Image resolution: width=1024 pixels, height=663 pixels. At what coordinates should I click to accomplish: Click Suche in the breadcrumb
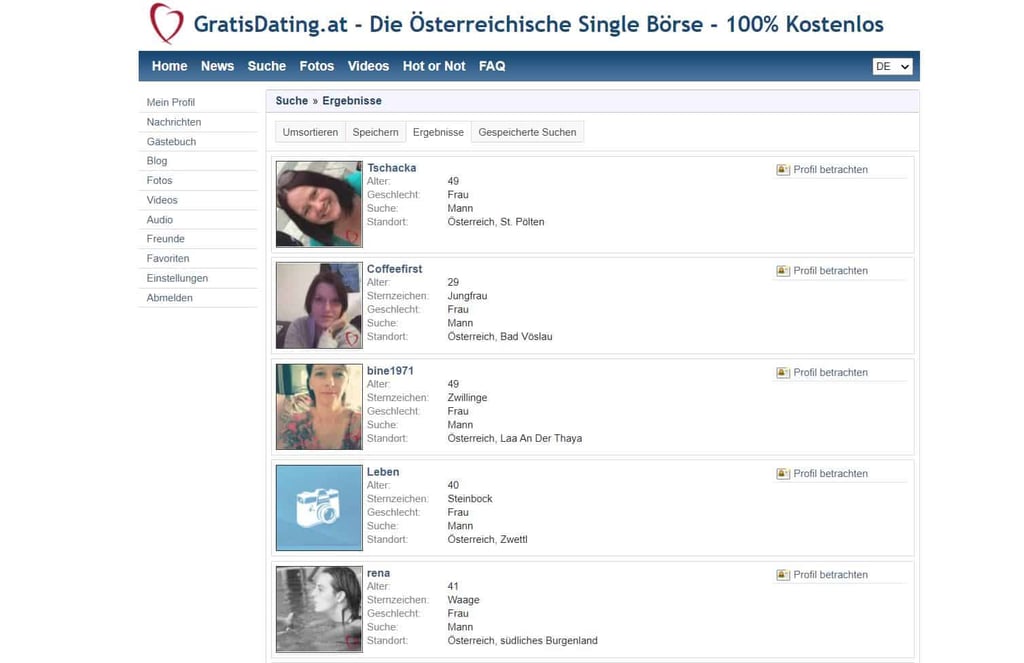pos(291,101)
